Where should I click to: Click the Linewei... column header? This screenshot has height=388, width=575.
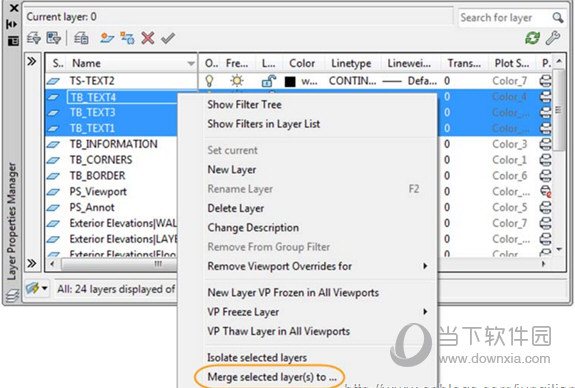[x=409, y=63]
